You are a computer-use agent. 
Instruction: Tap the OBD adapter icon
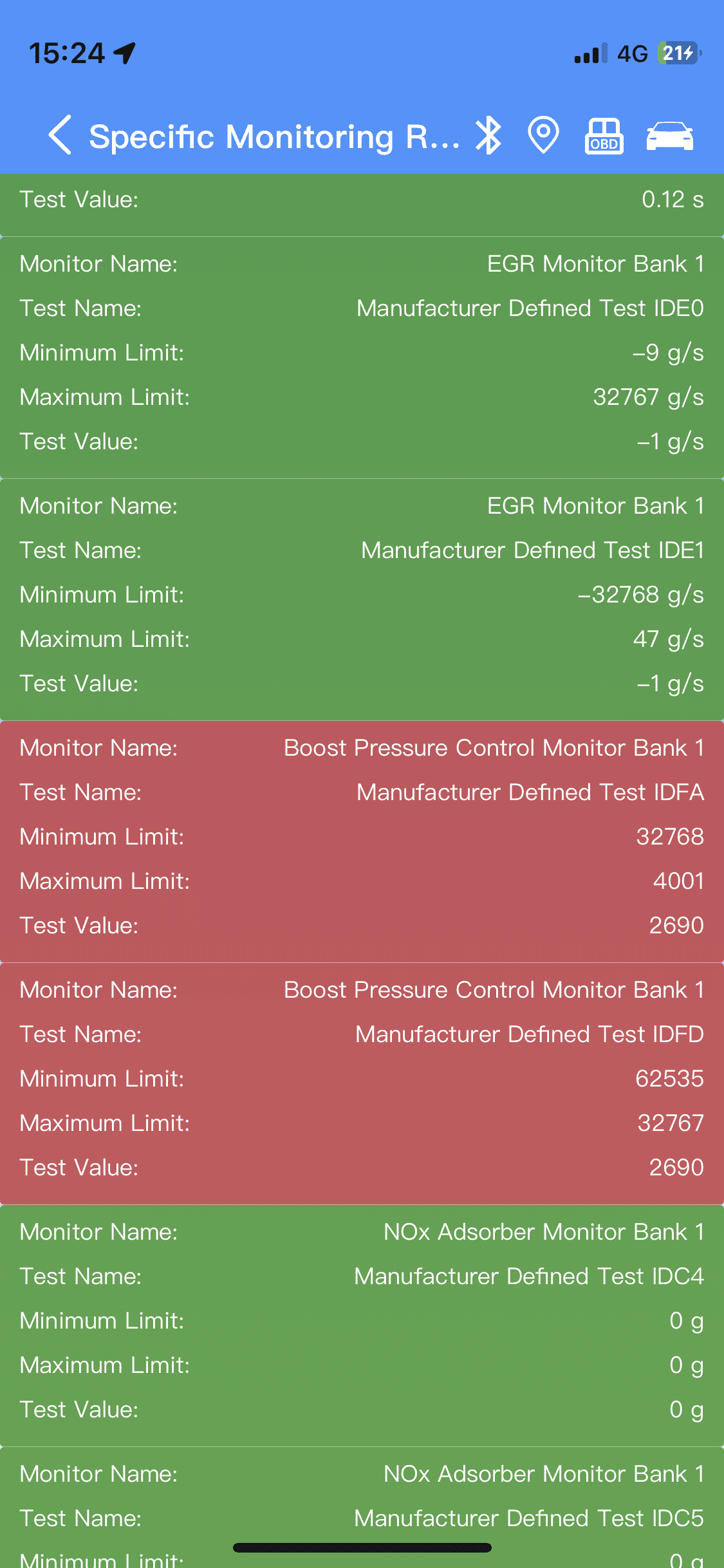(x=604, y=136)
